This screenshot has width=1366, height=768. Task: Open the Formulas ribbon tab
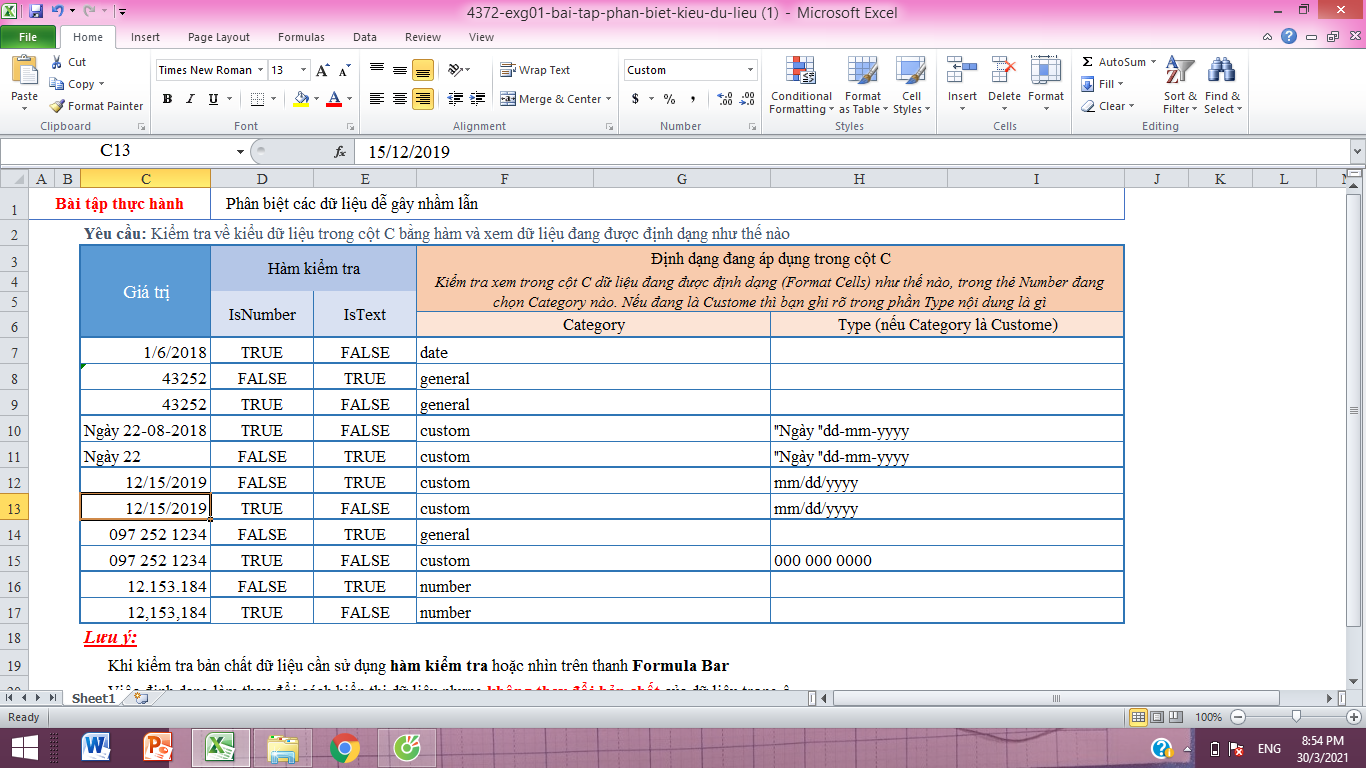[301, 37]
